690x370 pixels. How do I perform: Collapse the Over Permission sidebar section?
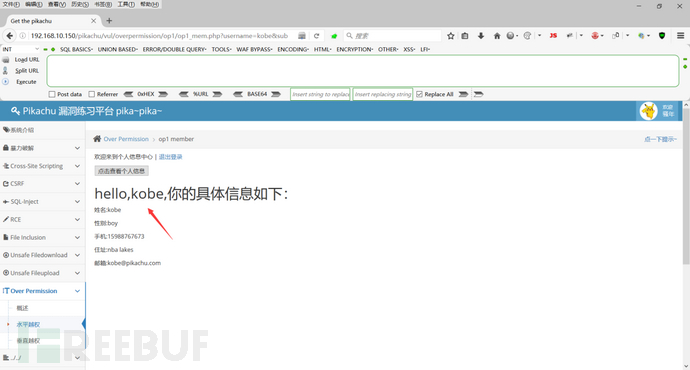42,291
